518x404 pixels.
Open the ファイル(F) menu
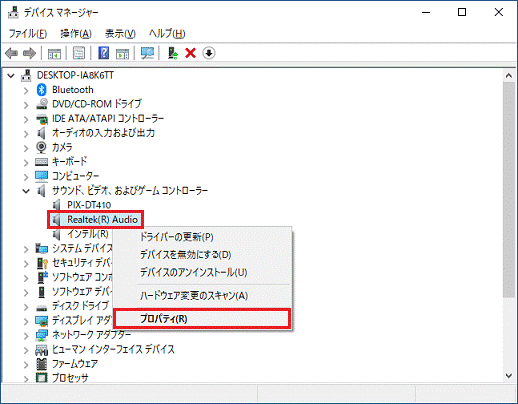point(27,34)
